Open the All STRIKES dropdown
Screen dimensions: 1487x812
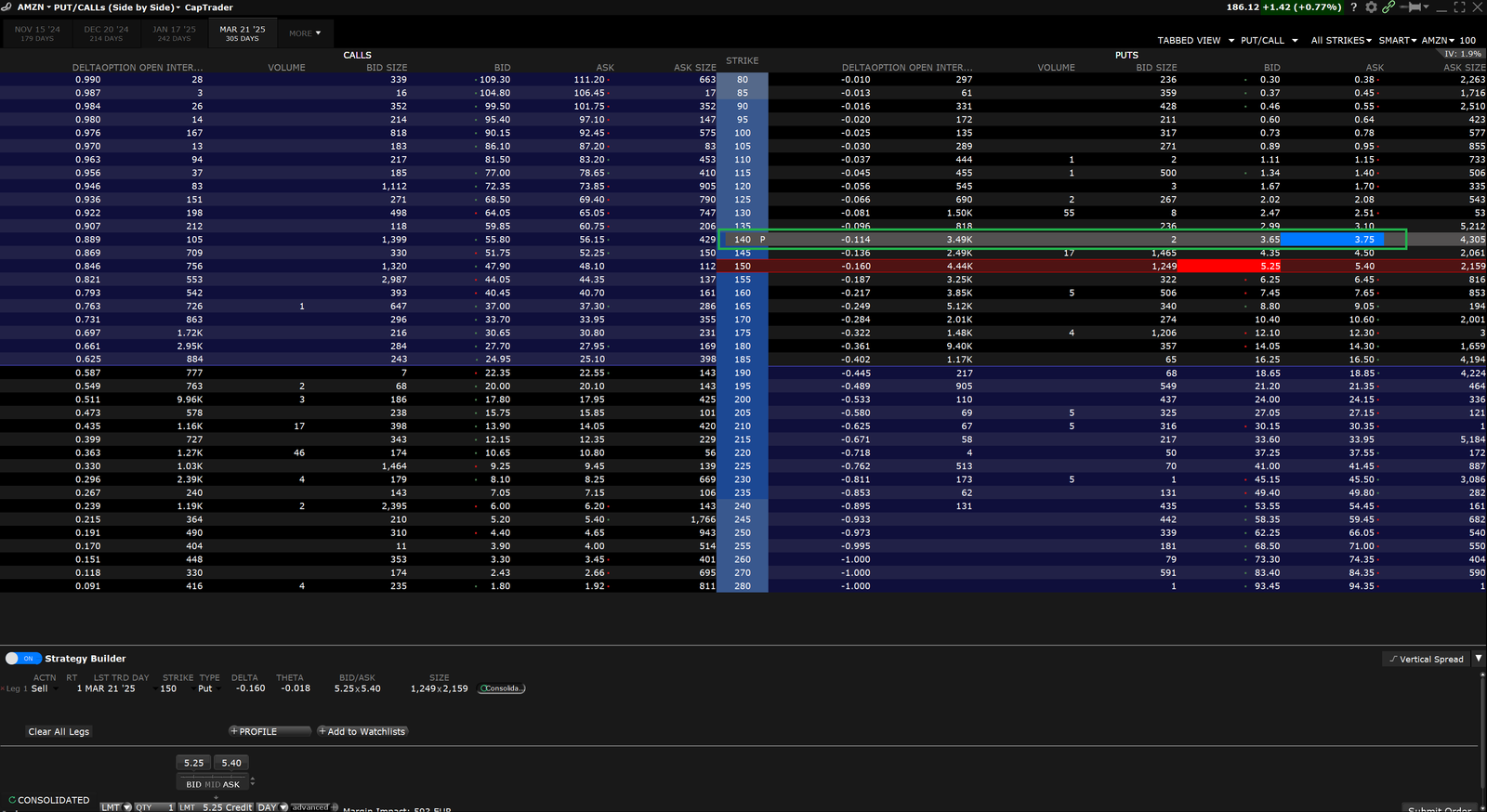1341,41
